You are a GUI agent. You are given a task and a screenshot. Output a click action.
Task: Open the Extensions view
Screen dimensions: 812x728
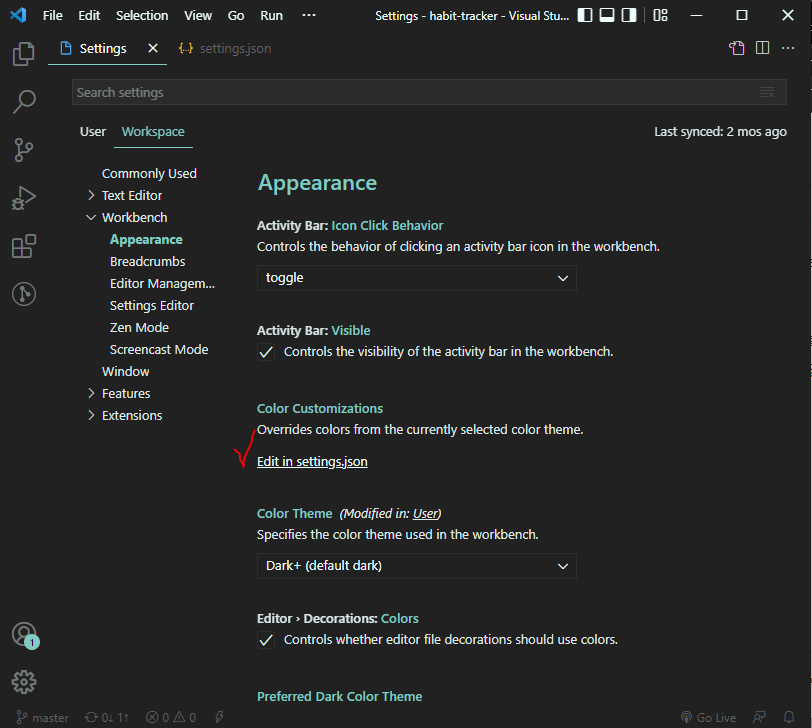tap(23, 246)
